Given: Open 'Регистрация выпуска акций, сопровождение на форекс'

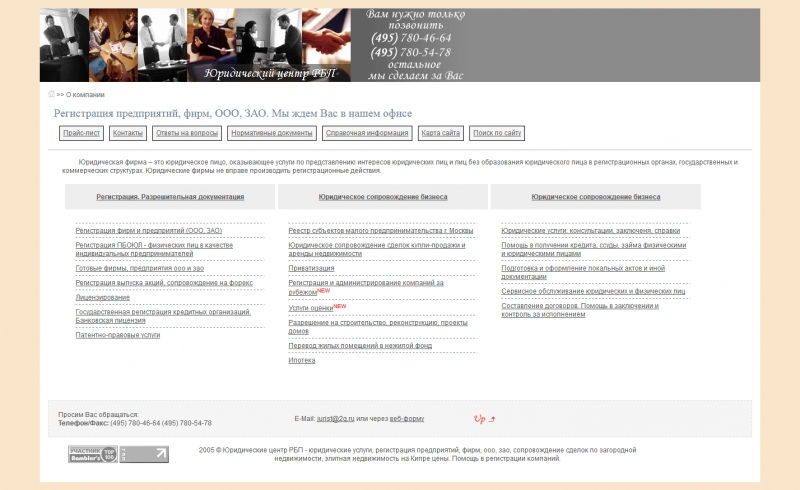Looking at the screenshot, I should coord(164,283).
